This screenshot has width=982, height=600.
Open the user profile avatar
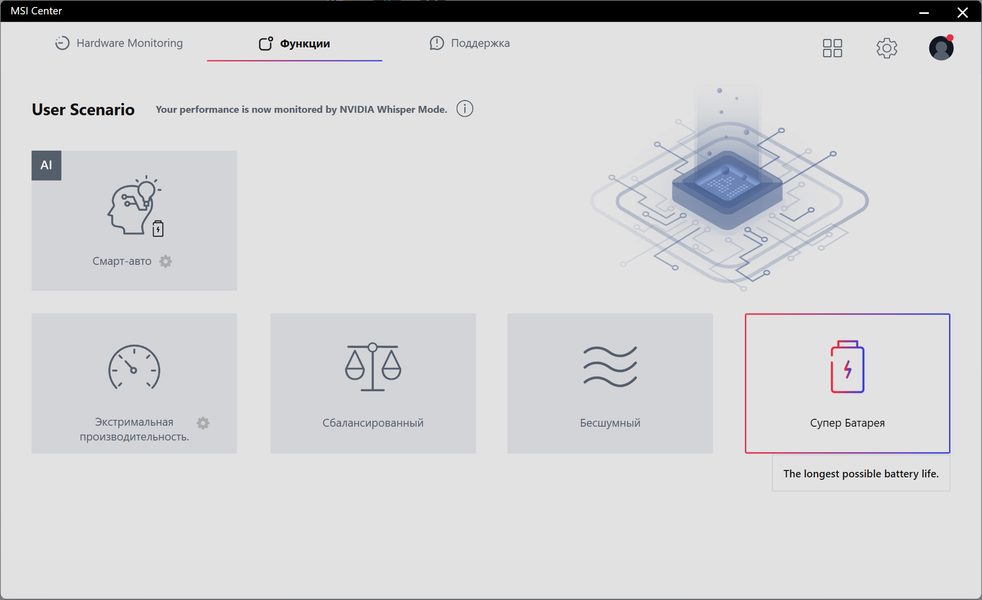click(941, 48)
